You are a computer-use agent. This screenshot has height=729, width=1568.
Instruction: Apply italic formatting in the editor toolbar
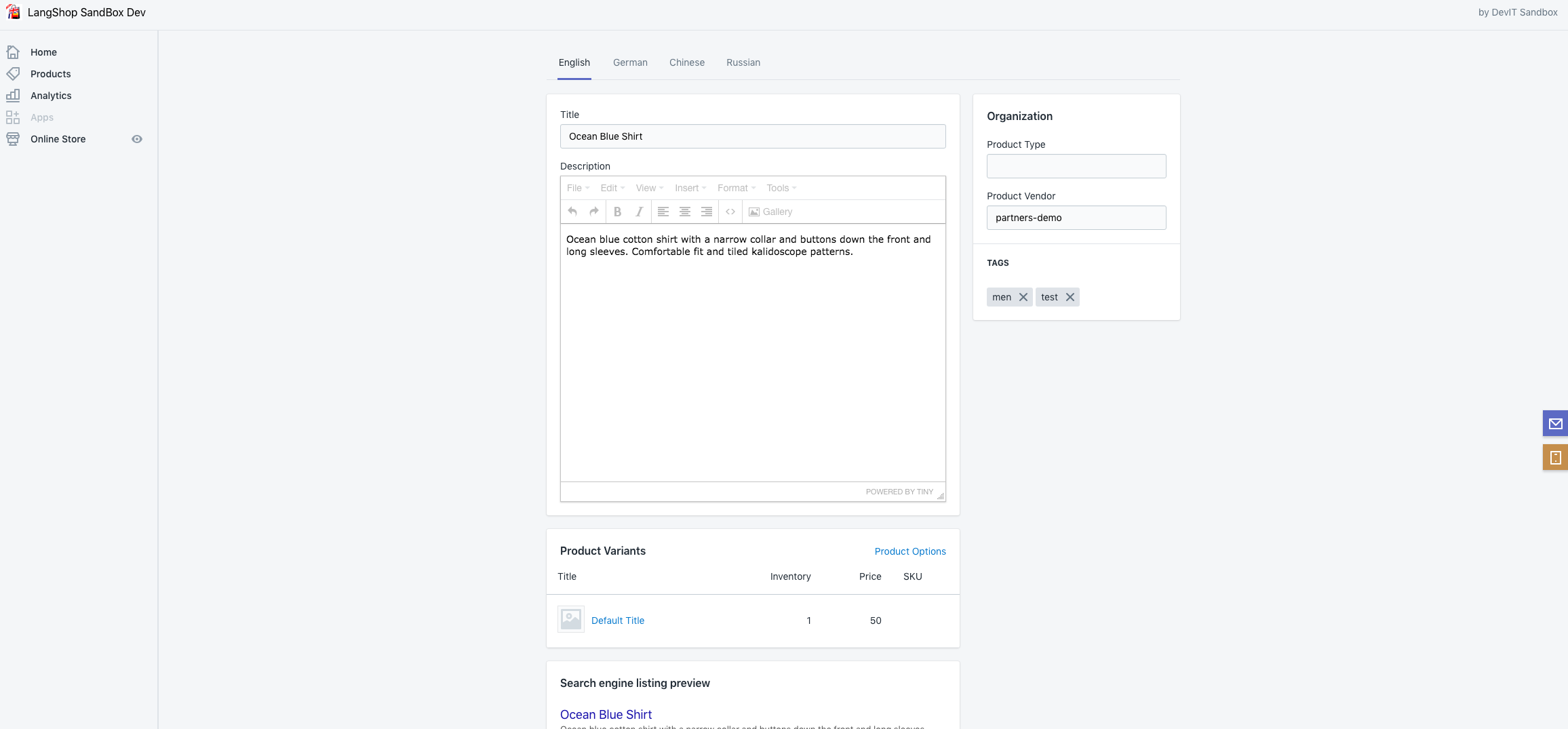pyautogui.click(x=638, y=211)
